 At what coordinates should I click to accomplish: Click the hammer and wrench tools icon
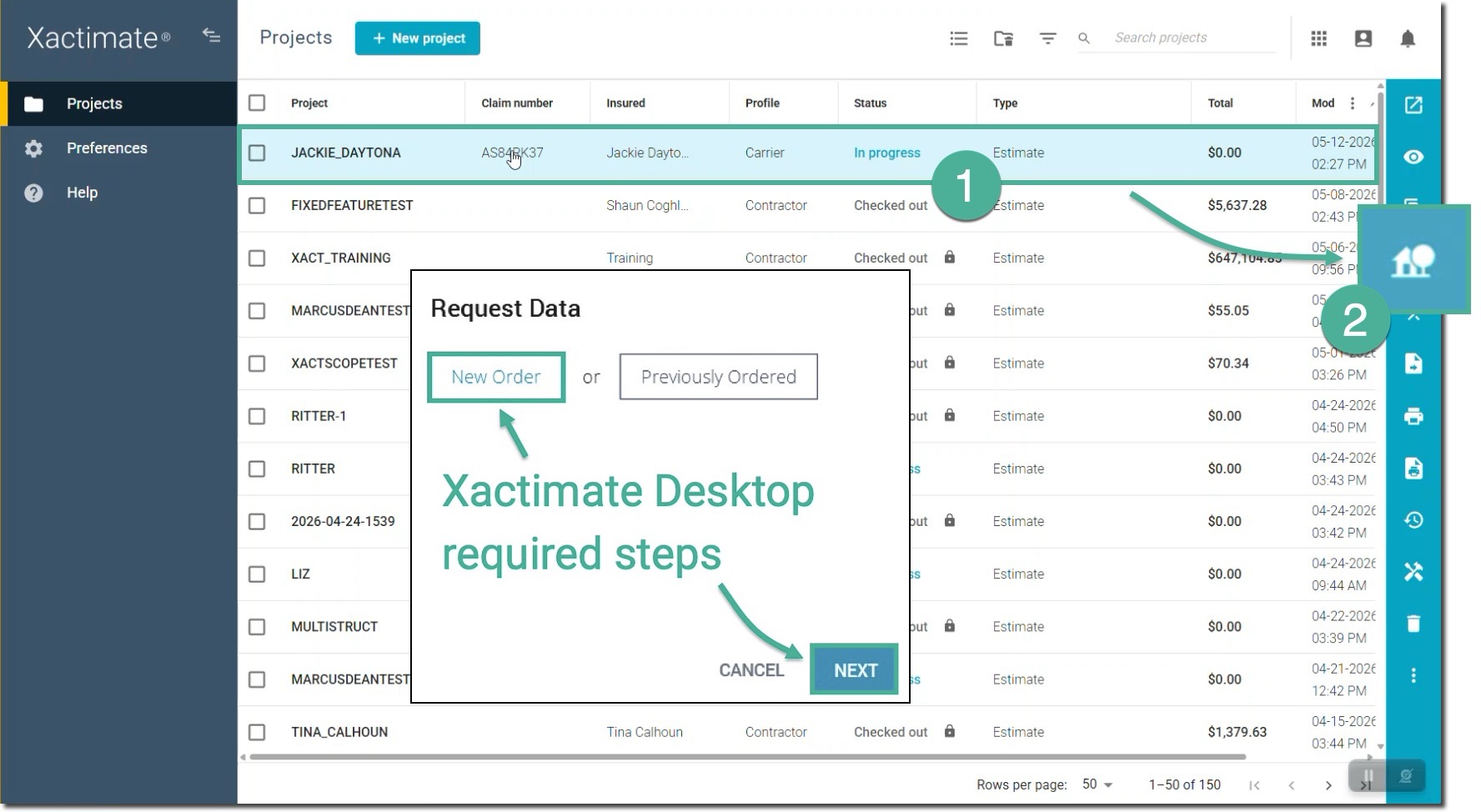coord(1413,572)
